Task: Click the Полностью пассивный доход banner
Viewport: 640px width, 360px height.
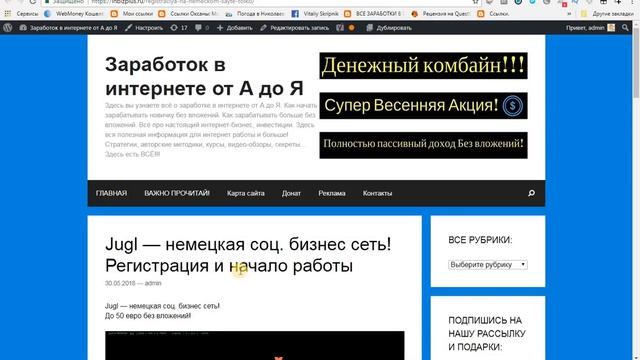Action: click(x=423, y=145)
